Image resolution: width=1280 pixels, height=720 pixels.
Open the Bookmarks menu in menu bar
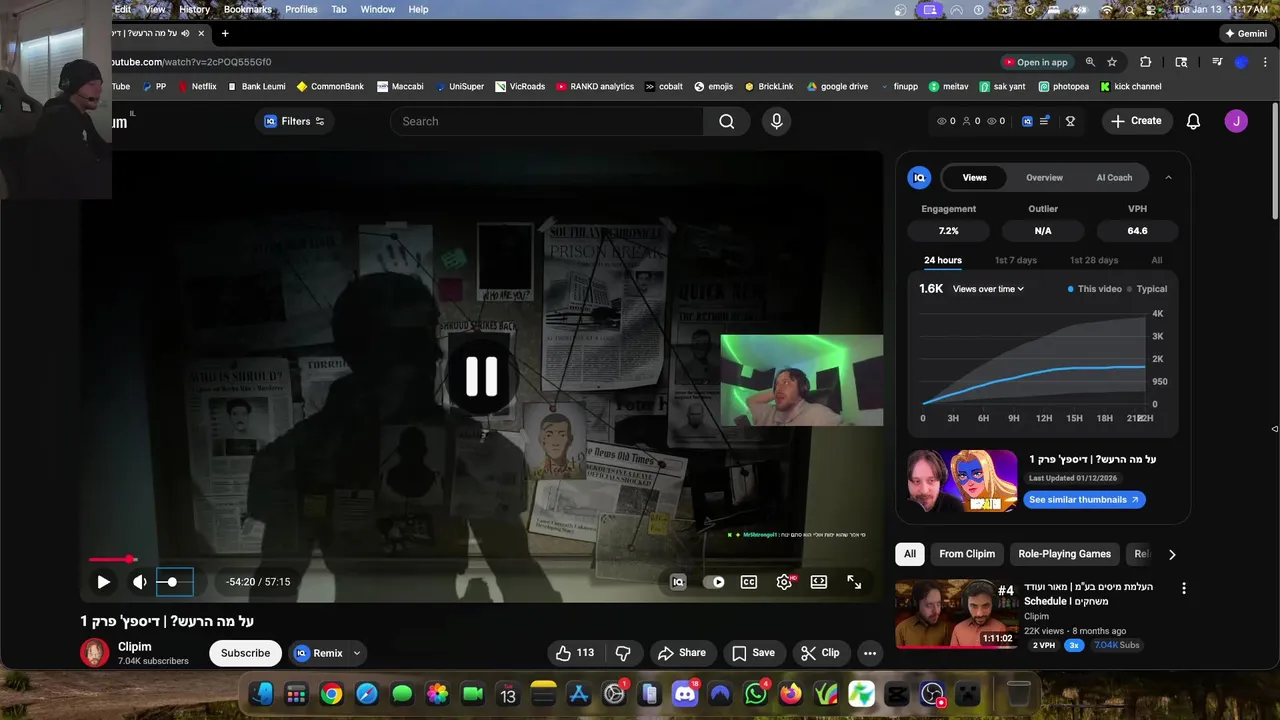(x=247, y=9)
